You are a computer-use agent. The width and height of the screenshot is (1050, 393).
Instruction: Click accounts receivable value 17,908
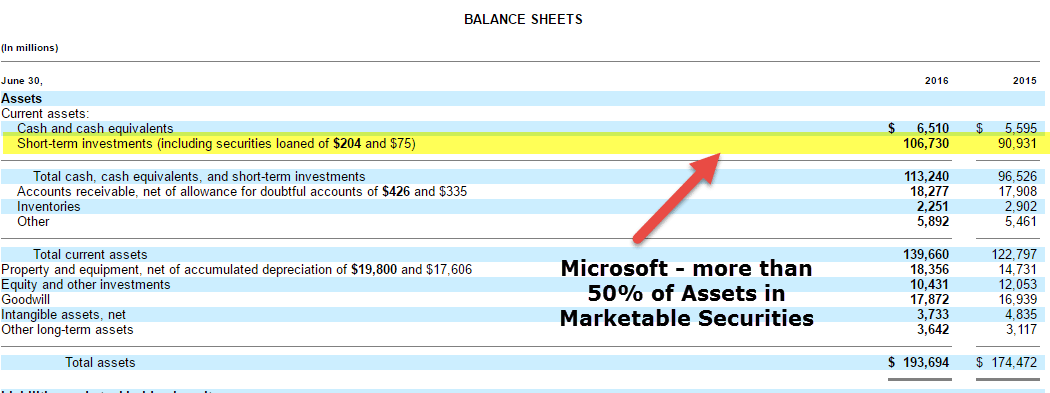pyautogui.click(x=1017, y=191)
